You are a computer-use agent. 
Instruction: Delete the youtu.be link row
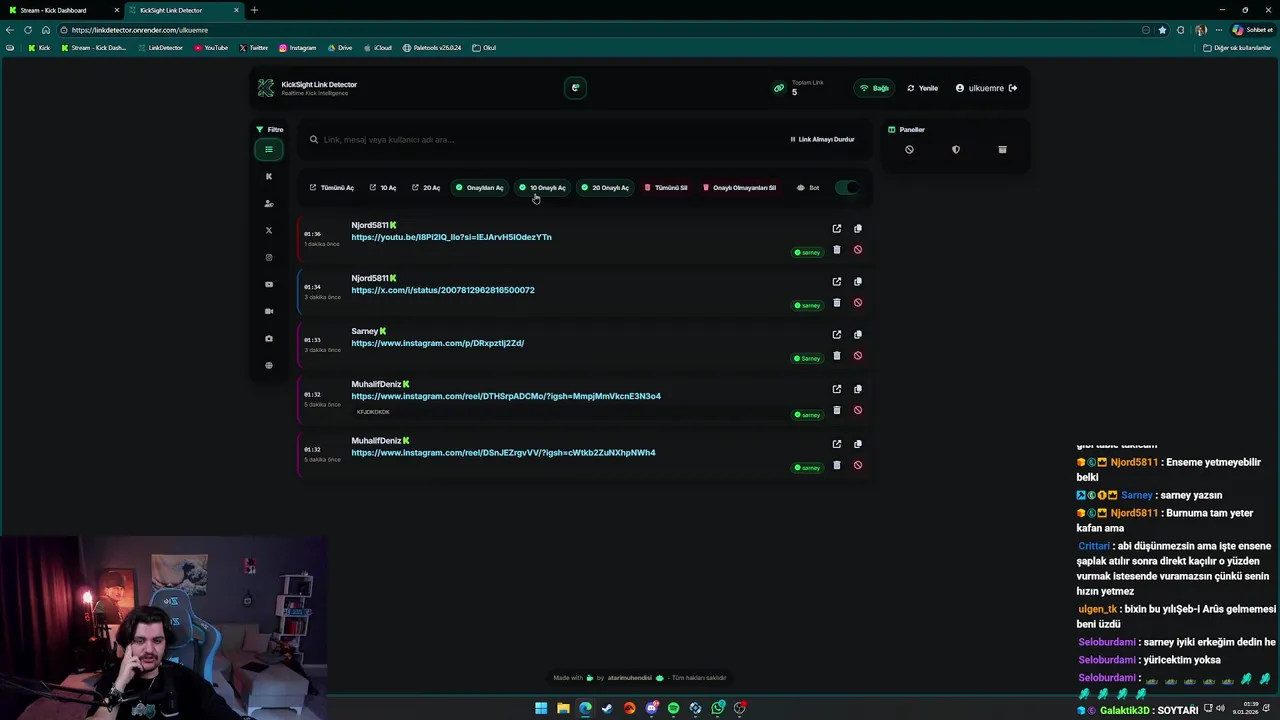coord(837,250)
